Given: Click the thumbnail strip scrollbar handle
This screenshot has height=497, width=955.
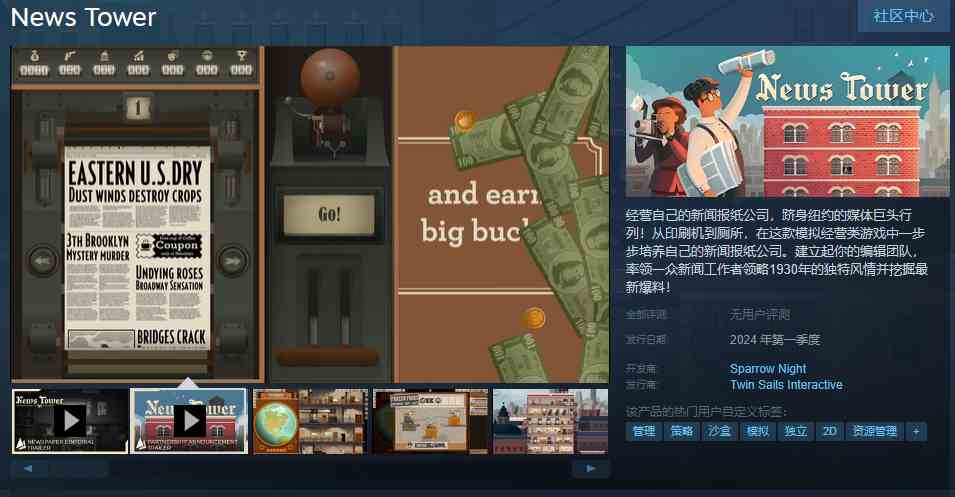Looking at the screenshot, I should [80, 469].
